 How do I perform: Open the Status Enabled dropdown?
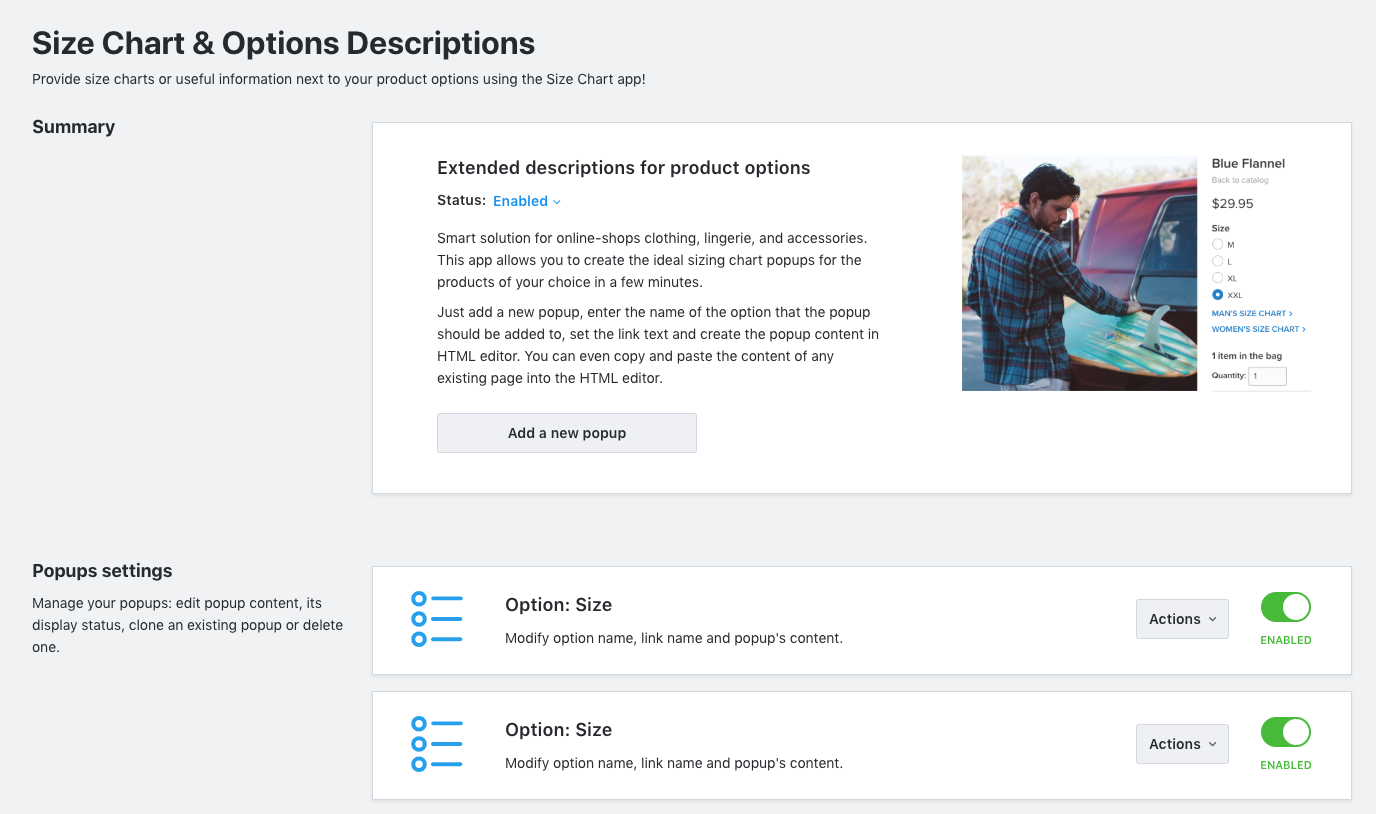click(x=527, y=201)
